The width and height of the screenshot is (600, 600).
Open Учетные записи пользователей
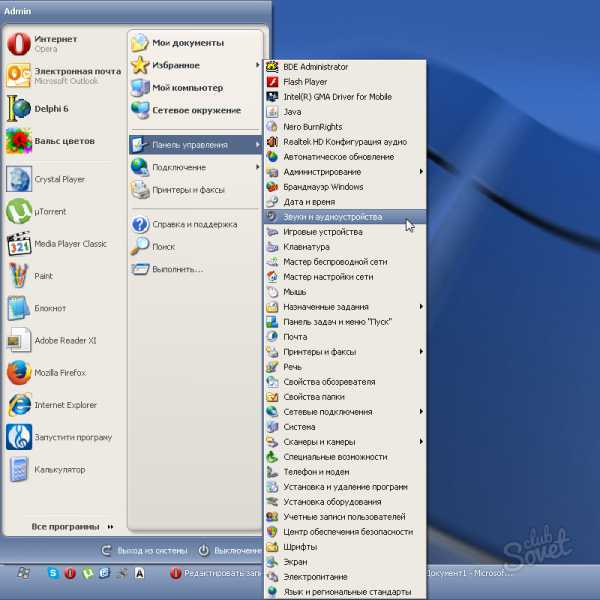click(345, 517)
